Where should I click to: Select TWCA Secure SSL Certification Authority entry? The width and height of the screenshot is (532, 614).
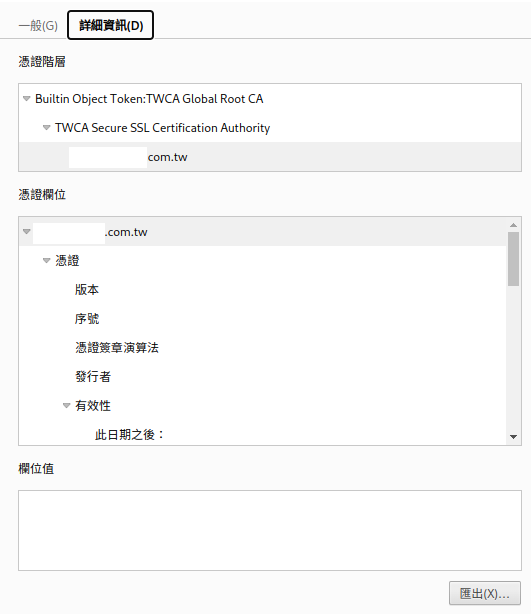pos(162,128)
